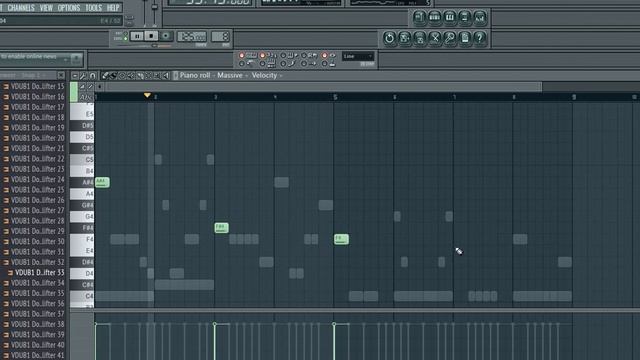Toggle the piano option below countdown icon
Viewport: 640px width, 360px height.
click(268, 64)
